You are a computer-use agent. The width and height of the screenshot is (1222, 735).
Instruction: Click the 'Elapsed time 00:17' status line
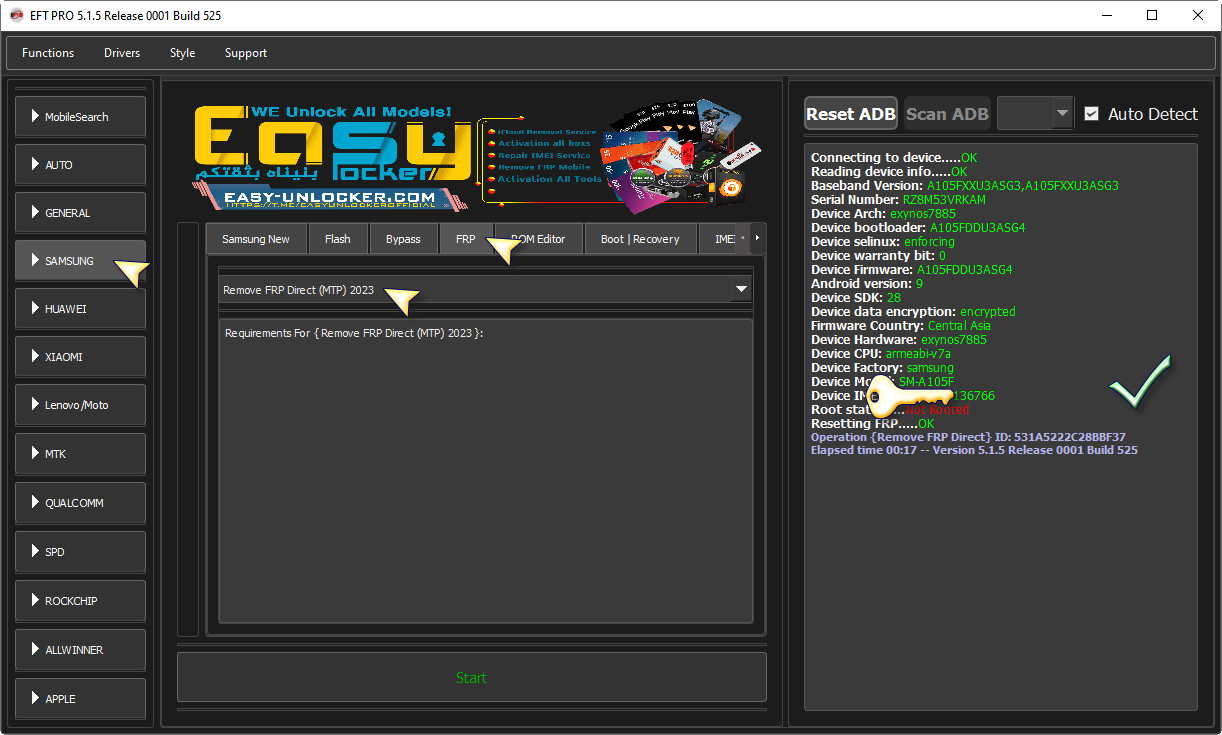(x=974, y=450)
